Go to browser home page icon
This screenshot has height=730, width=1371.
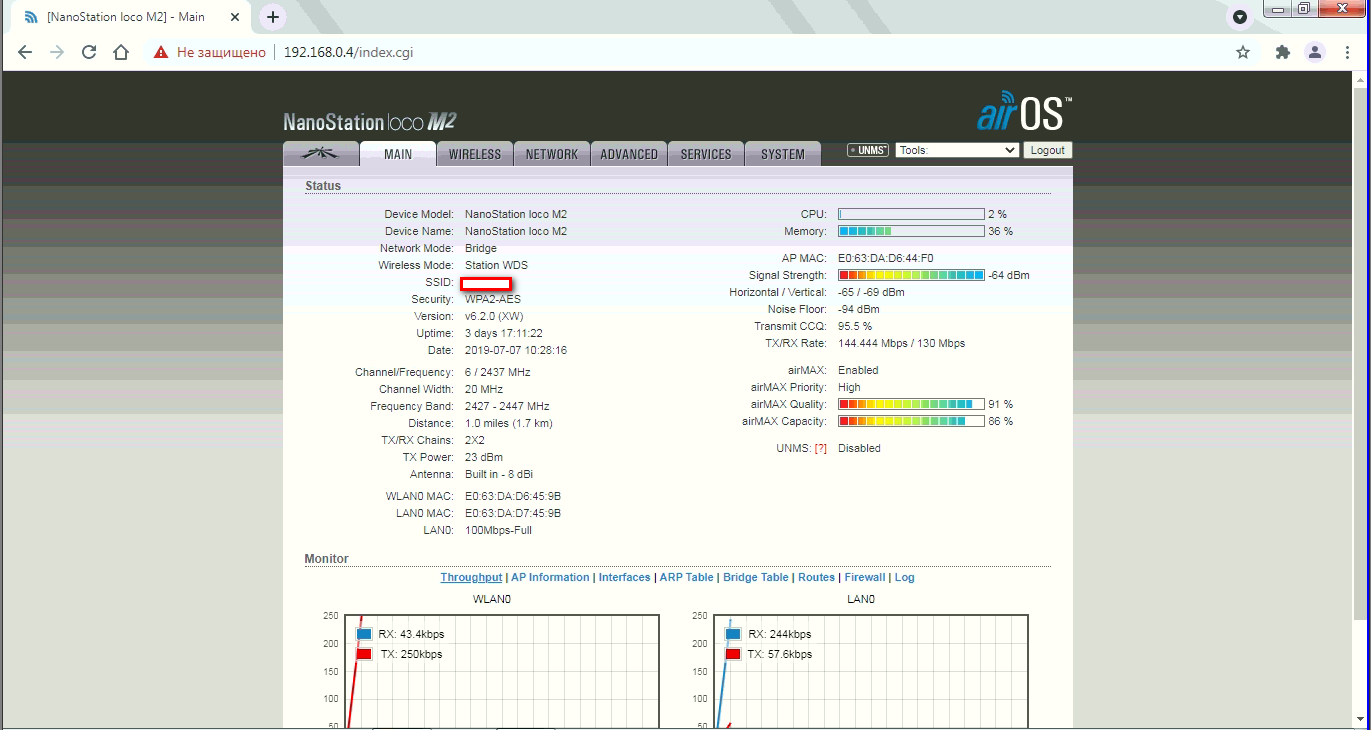[x=121, y=52]
